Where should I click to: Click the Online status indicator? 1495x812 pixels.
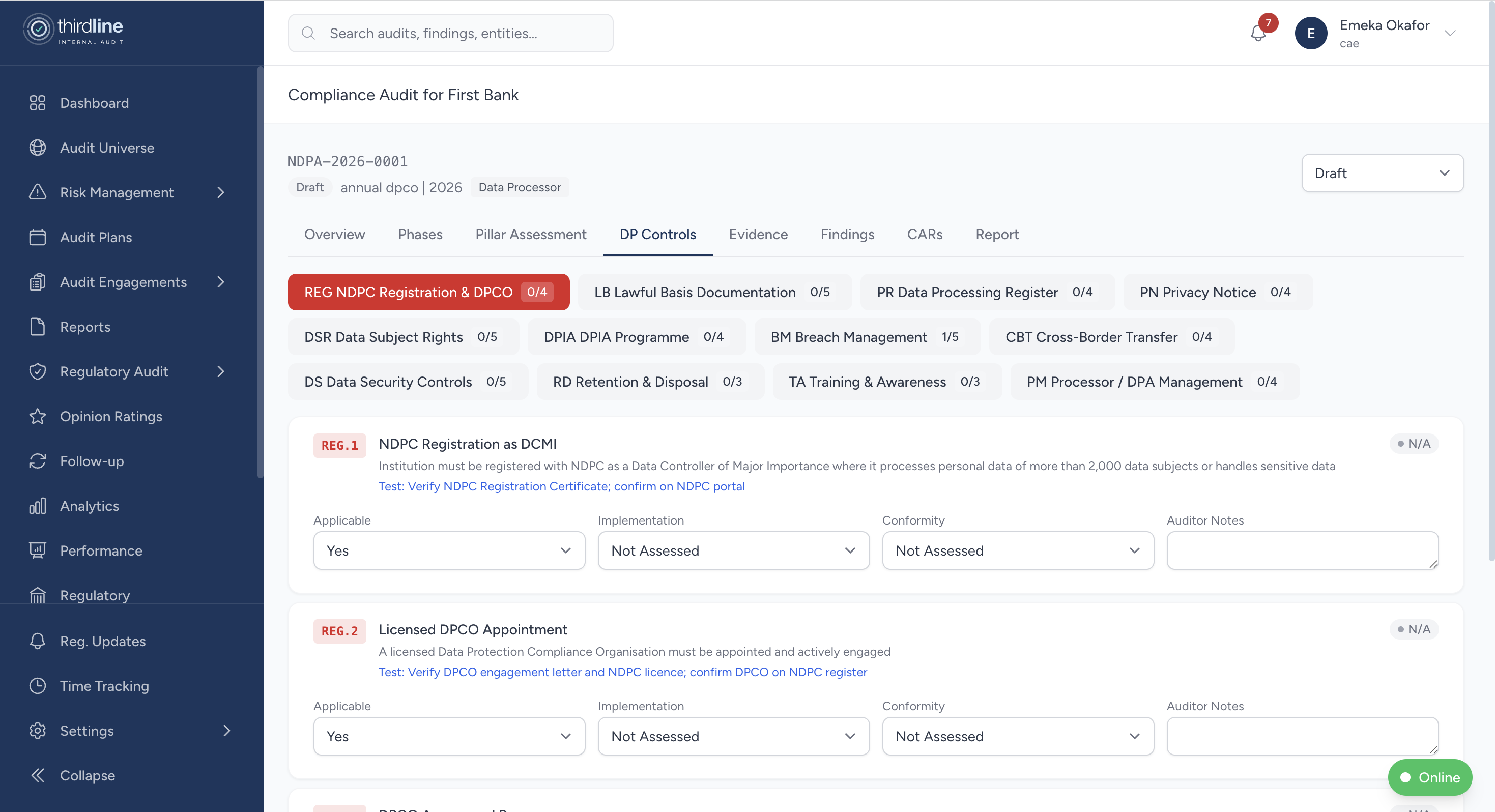1429,777
